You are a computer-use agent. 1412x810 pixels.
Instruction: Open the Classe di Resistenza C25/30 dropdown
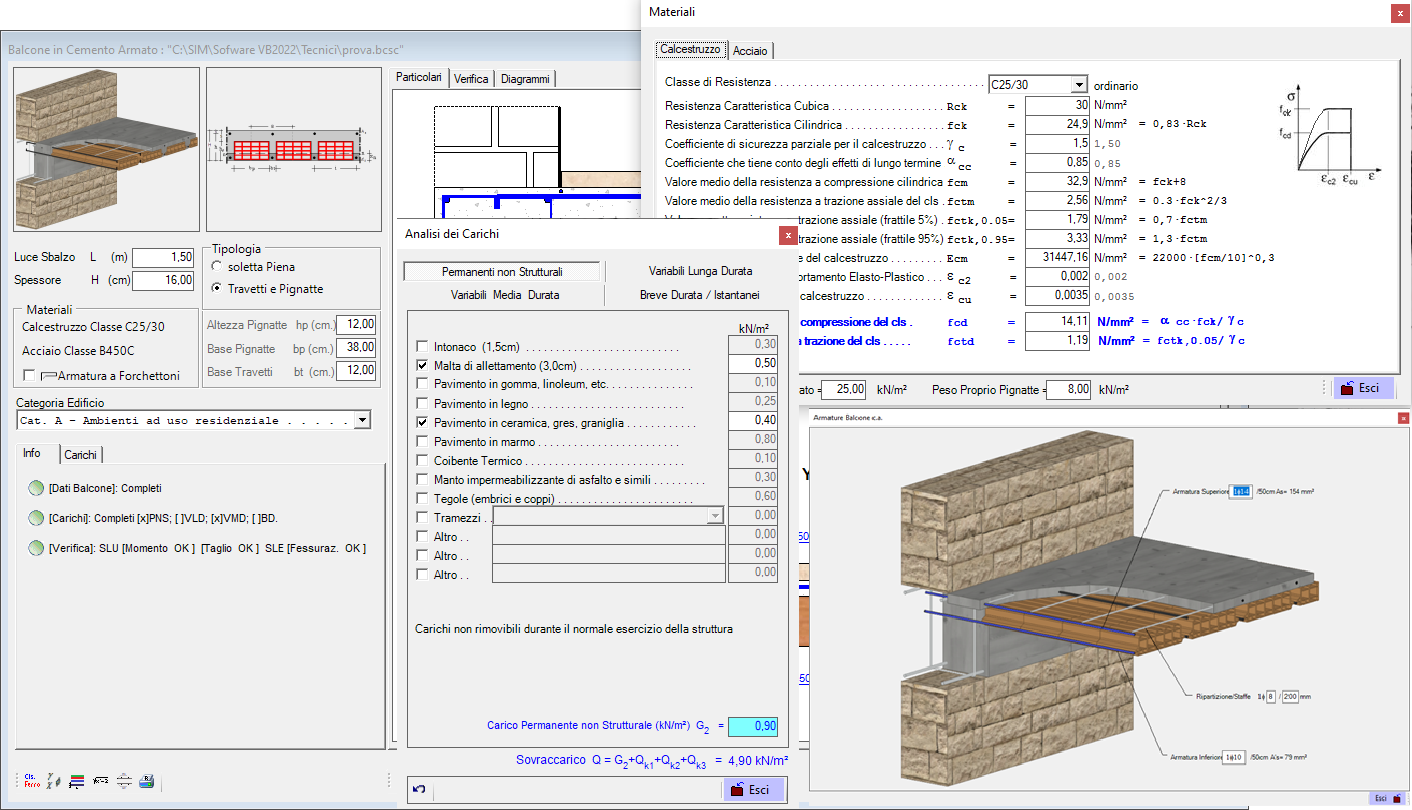1078,85
